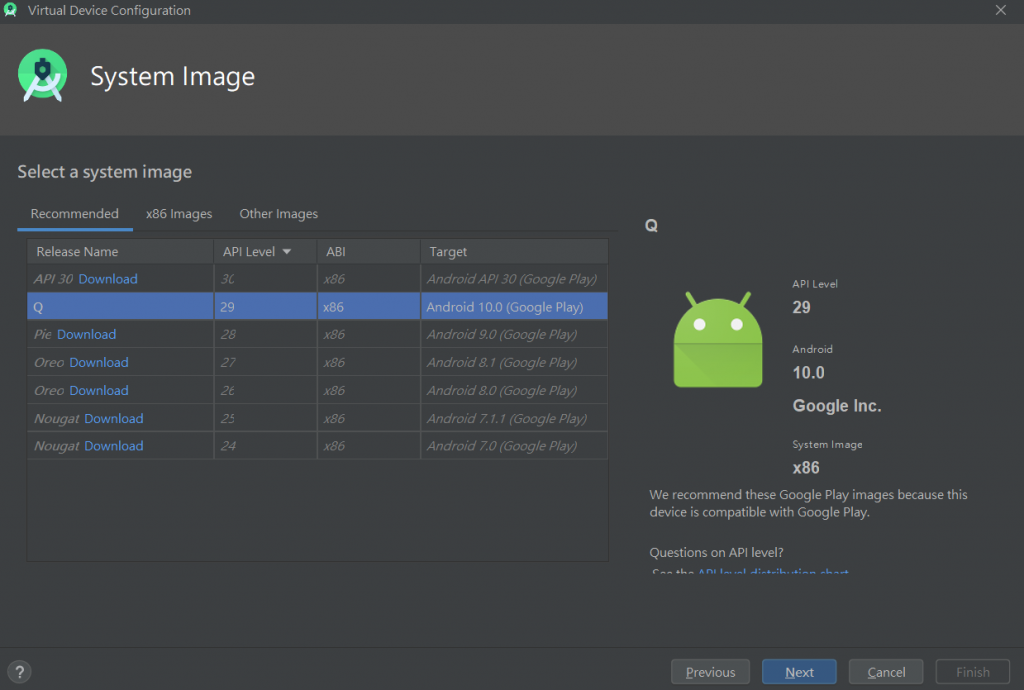Click the Previous button
The image size is (1024, 690).
coord(711,672)
